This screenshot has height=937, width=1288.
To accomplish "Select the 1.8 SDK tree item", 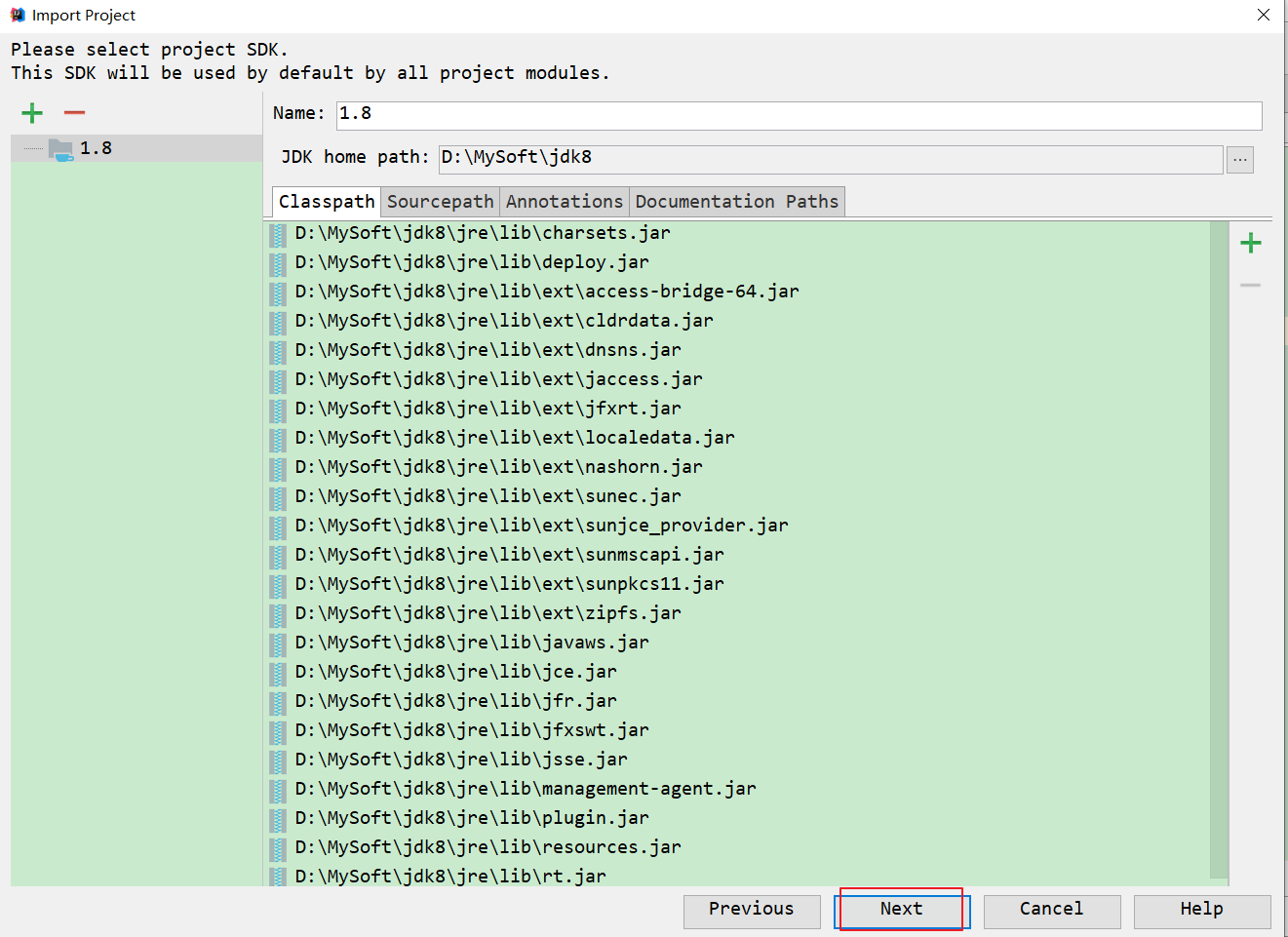I will click(x=96, y=148).
